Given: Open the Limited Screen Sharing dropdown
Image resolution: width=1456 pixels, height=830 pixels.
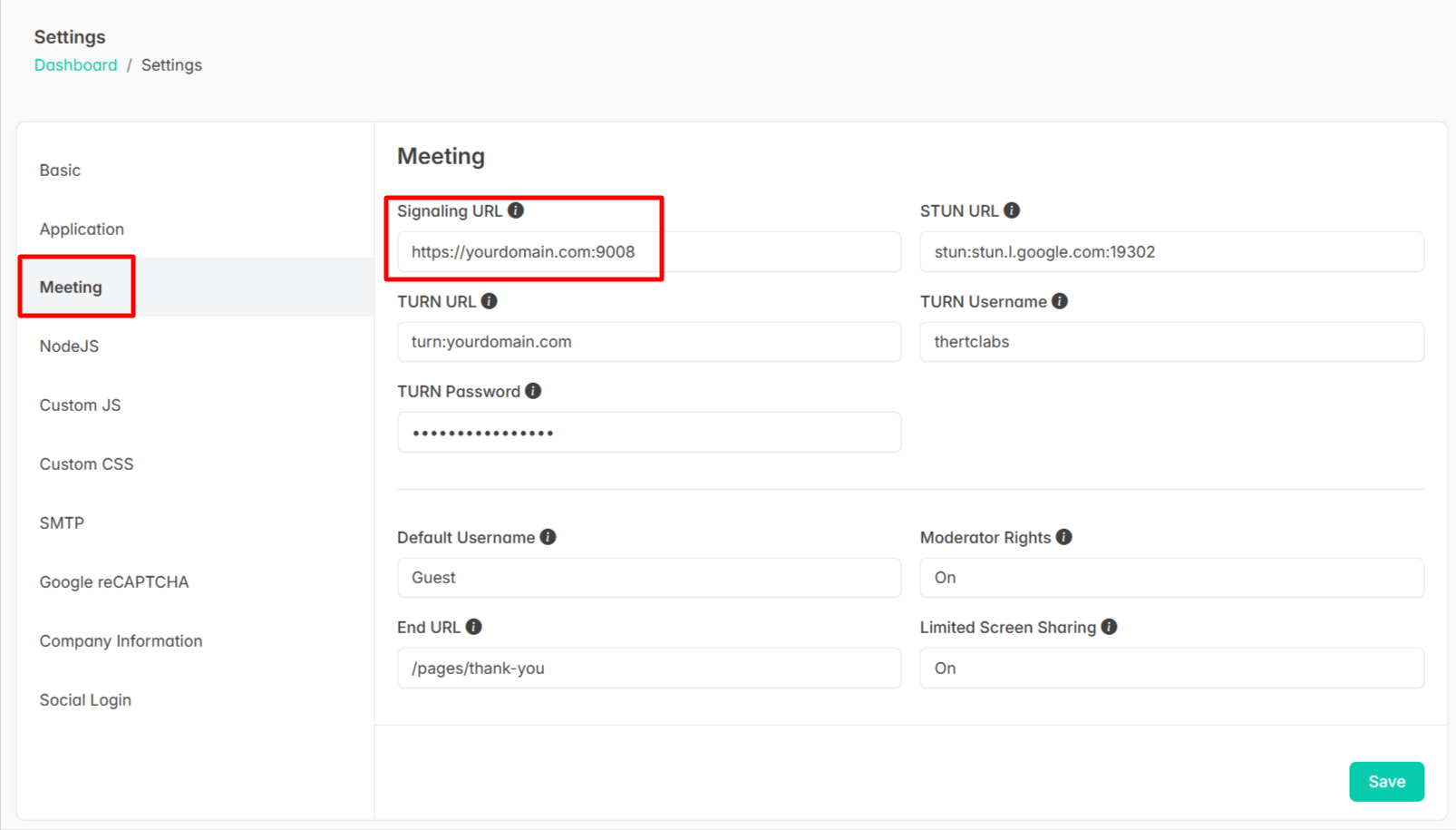Looking at the screenshot, I should [1171, 669].
